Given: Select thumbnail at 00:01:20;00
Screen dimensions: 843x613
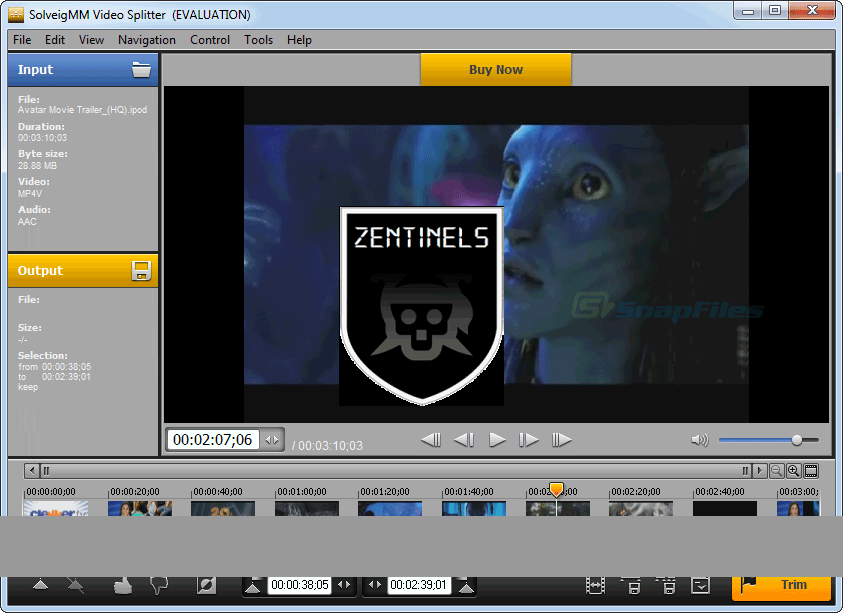Looking at the screenshot, I should [x=390, y=509].
